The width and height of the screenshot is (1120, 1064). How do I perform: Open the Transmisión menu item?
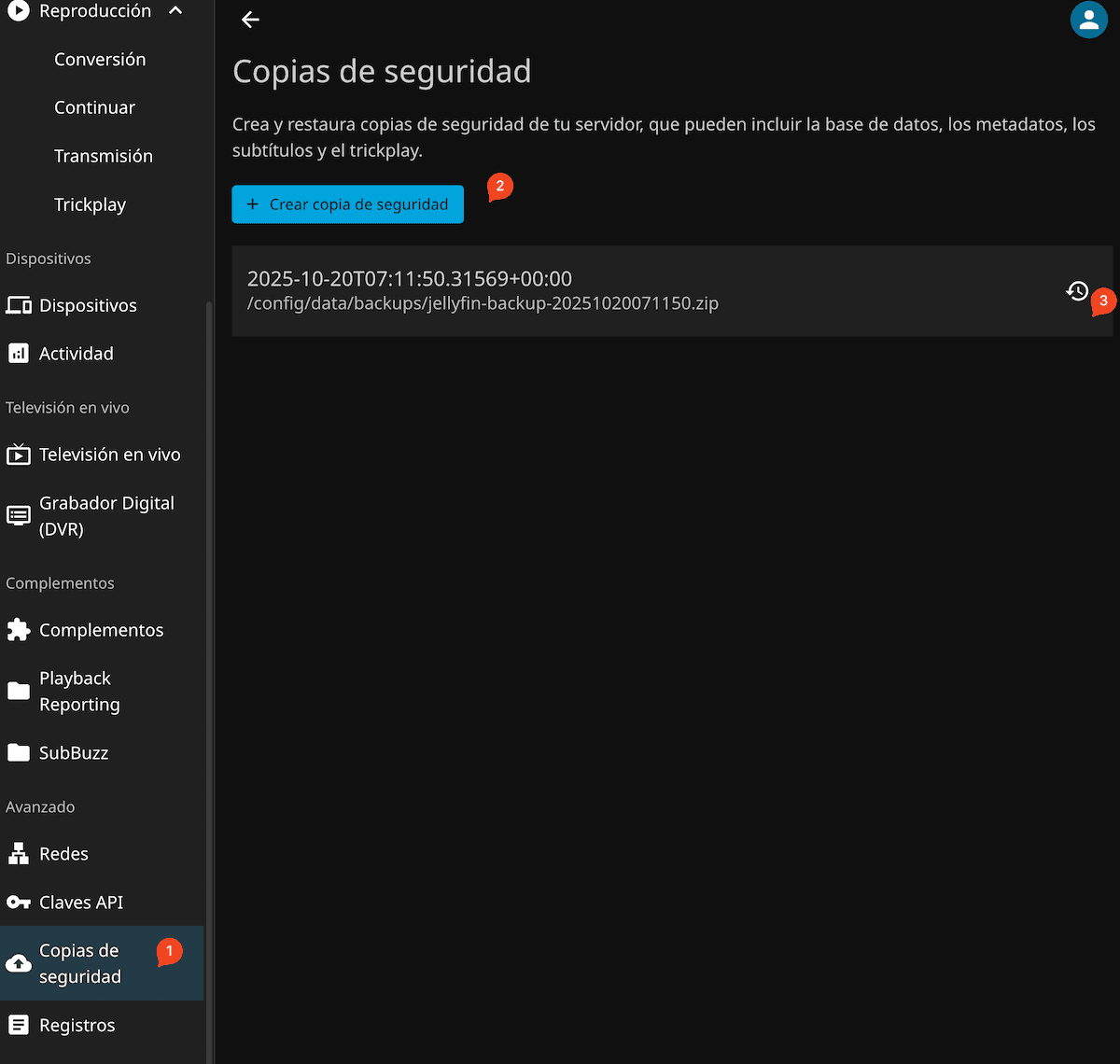[x=103, y=156]
